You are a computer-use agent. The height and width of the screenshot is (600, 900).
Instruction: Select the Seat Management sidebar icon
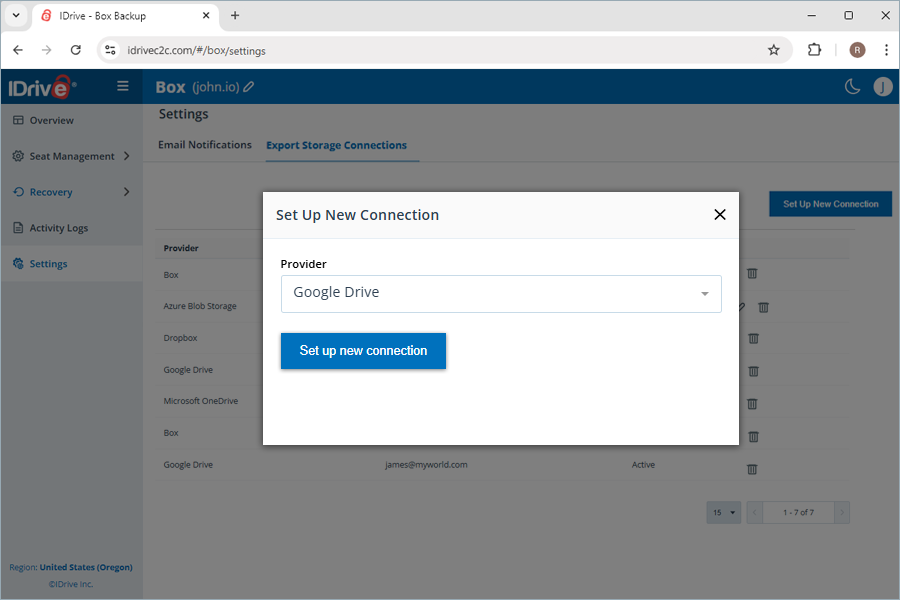[x=17, y=156]
